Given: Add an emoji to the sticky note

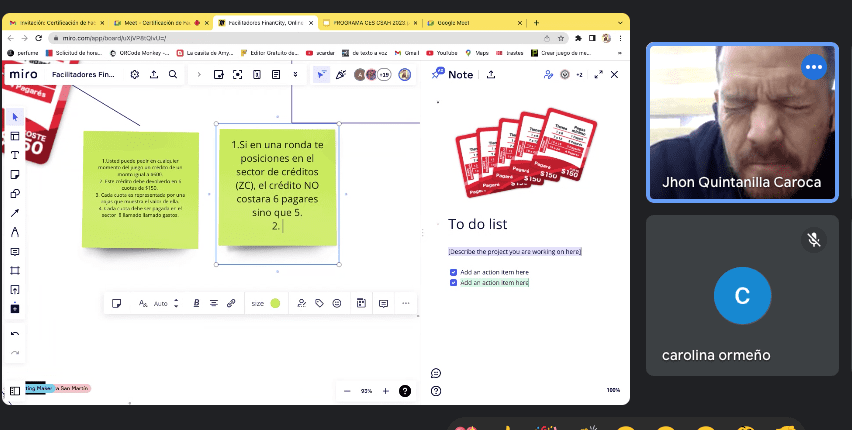Looking at the screenshot, I should (x=337, y=303).
